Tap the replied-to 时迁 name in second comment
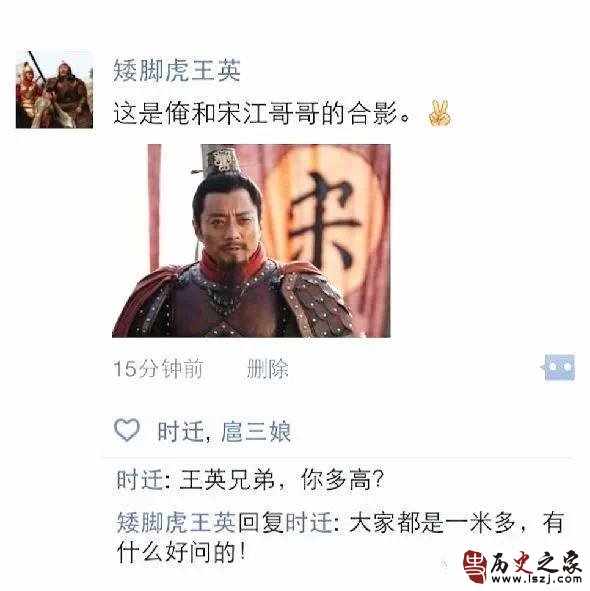This screenshot has width=590, height=591. (x=309, y=523)
